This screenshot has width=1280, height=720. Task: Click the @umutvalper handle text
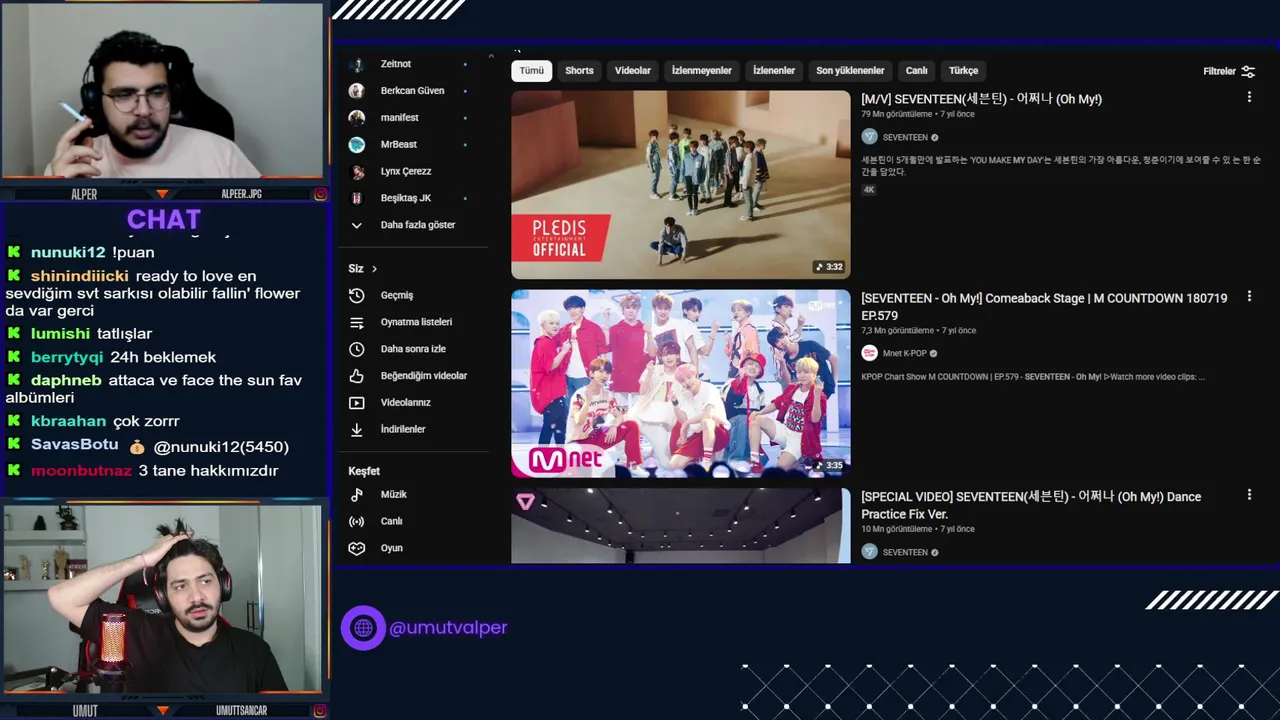click(448, 628)
